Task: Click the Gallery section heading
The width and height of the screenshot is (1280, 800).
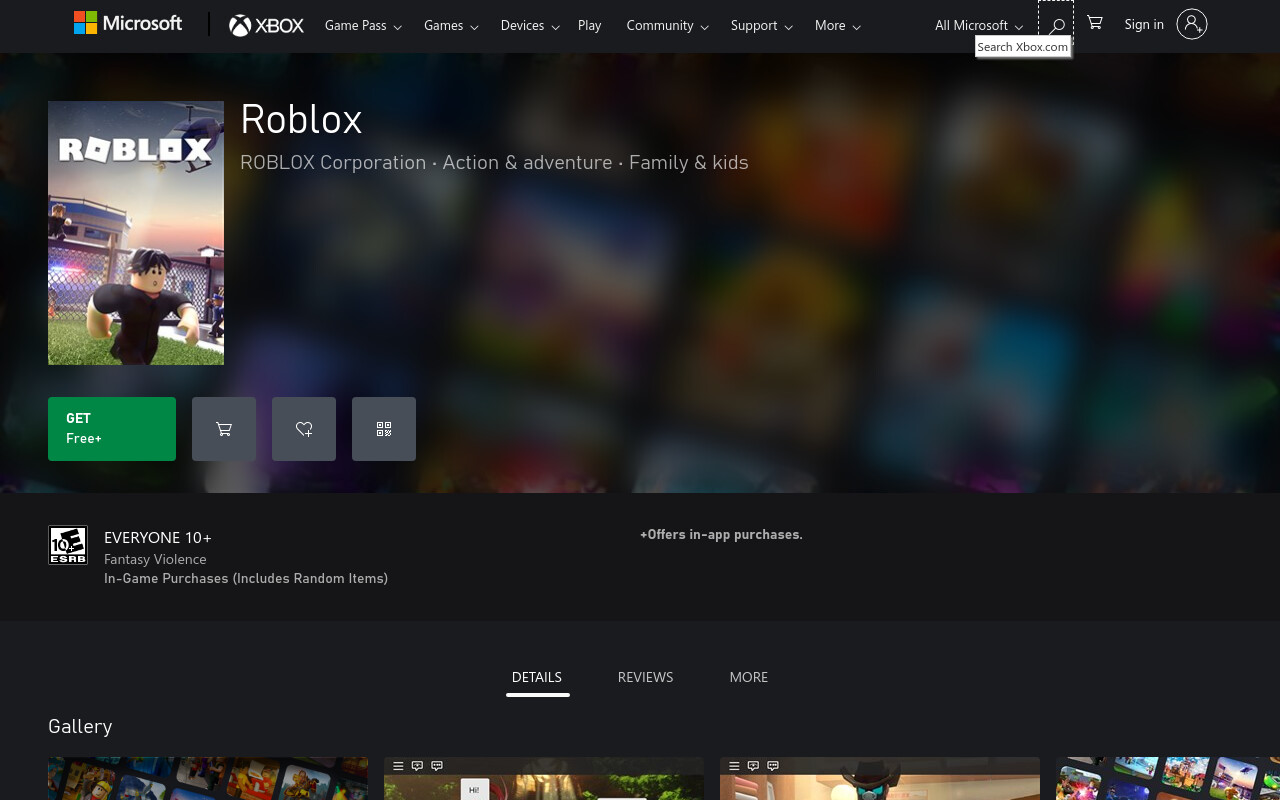Action: pos(80,726)
